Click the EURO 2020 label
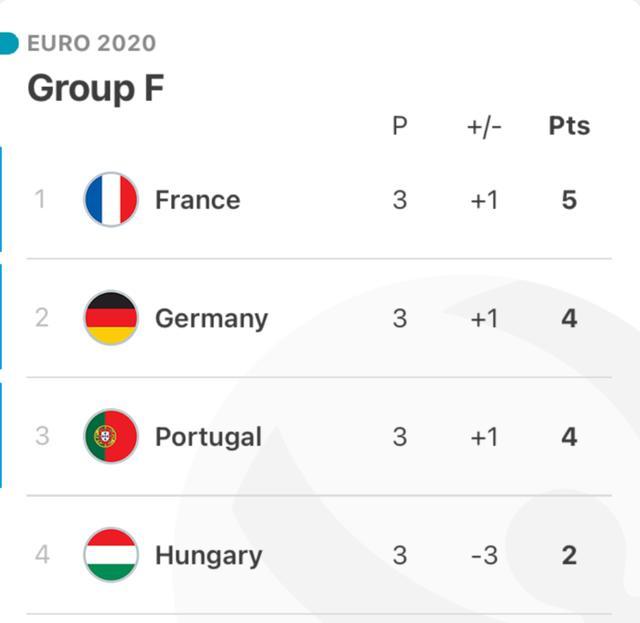The height and width of the screenshot is (623, 640). (x=91, y=43)
